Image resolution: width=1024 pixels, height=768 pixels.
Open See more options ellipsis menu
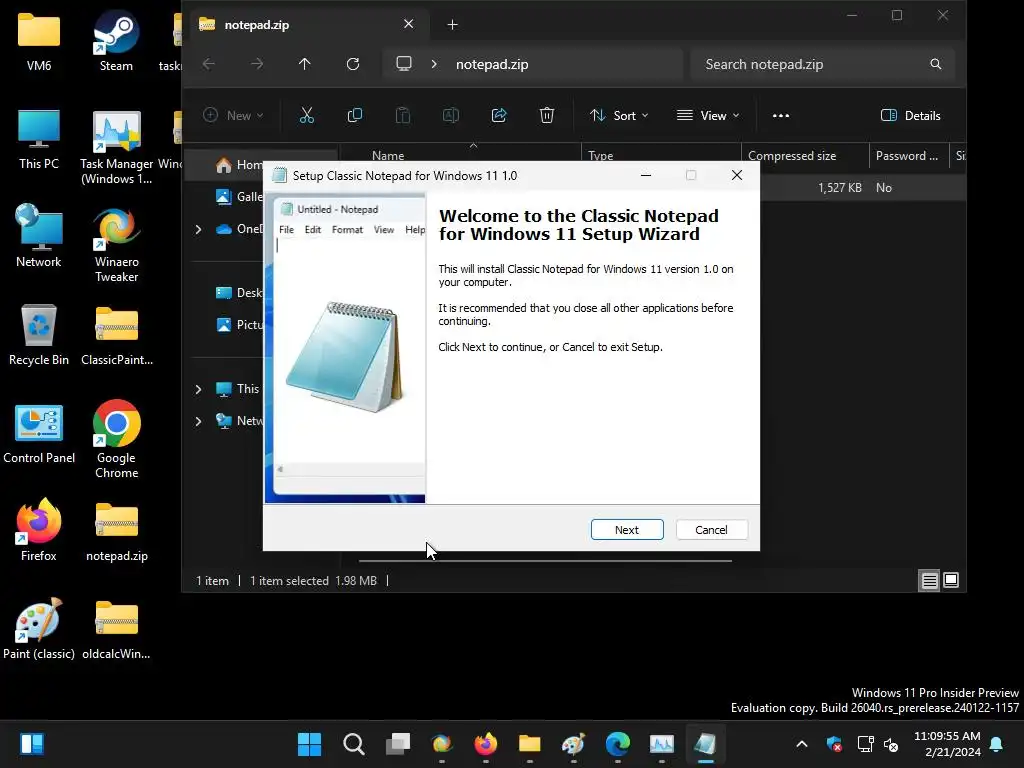[780, 116]
